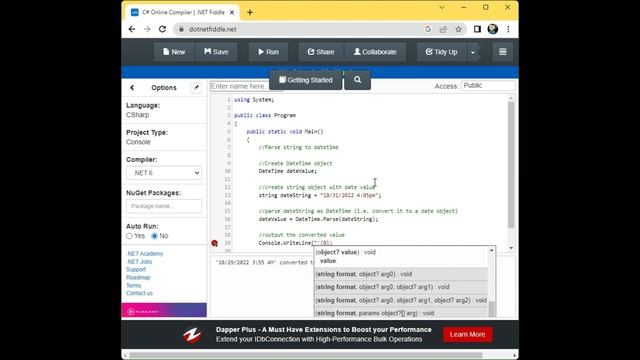The width and height of the screenshot is (640, 360).
Task: Click the autocomplete popup scroll up arrow
Action: [492, 250]
